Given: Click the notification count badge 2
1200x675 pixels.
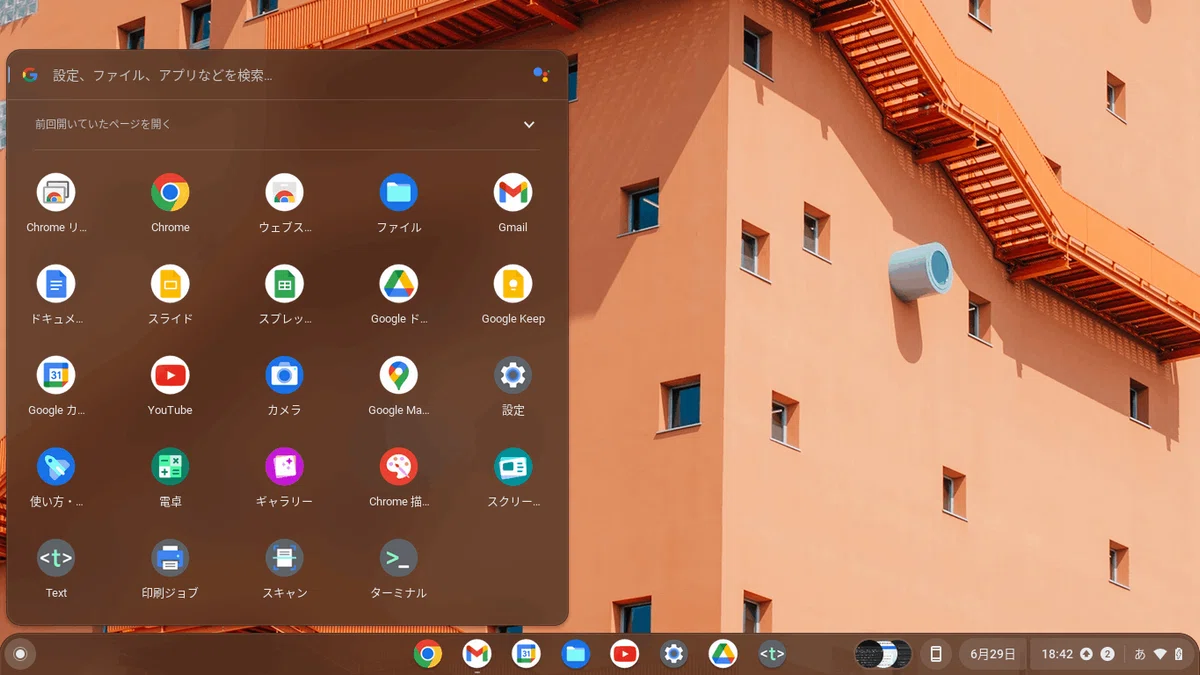Looking at the screenshot, I should coord(1107,654).
